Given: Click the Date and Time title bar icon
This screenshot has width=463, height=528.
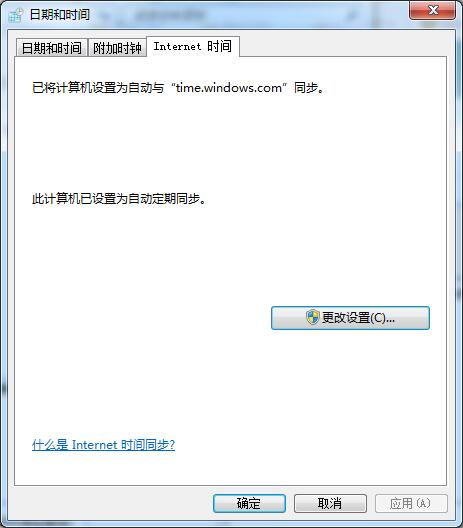Looking at the screenshot, I should (15, 14).
